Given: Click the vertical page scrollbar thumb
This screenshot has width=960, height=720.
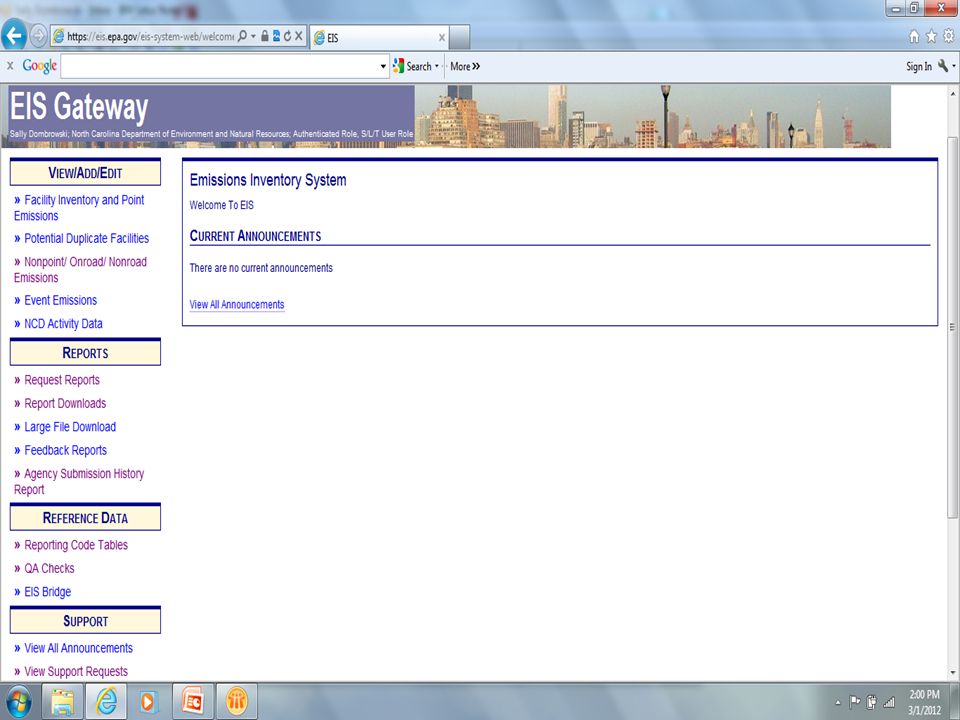Looking at the screenshot, I should (x=953, y=328).
